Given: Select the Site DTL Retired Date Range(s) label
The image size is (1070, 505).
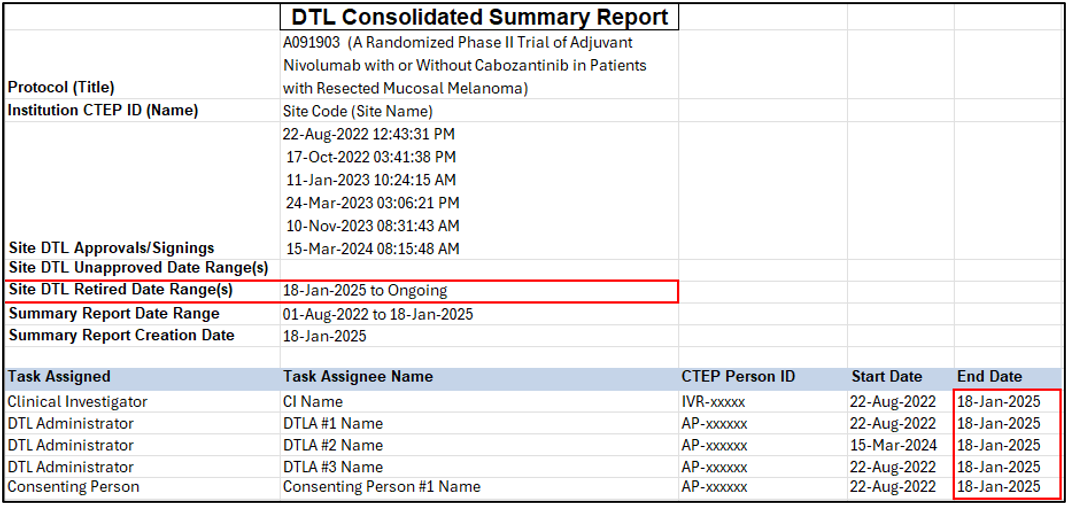Looking at the screenshot, I should pyautogui.click(x=120, y=289).
